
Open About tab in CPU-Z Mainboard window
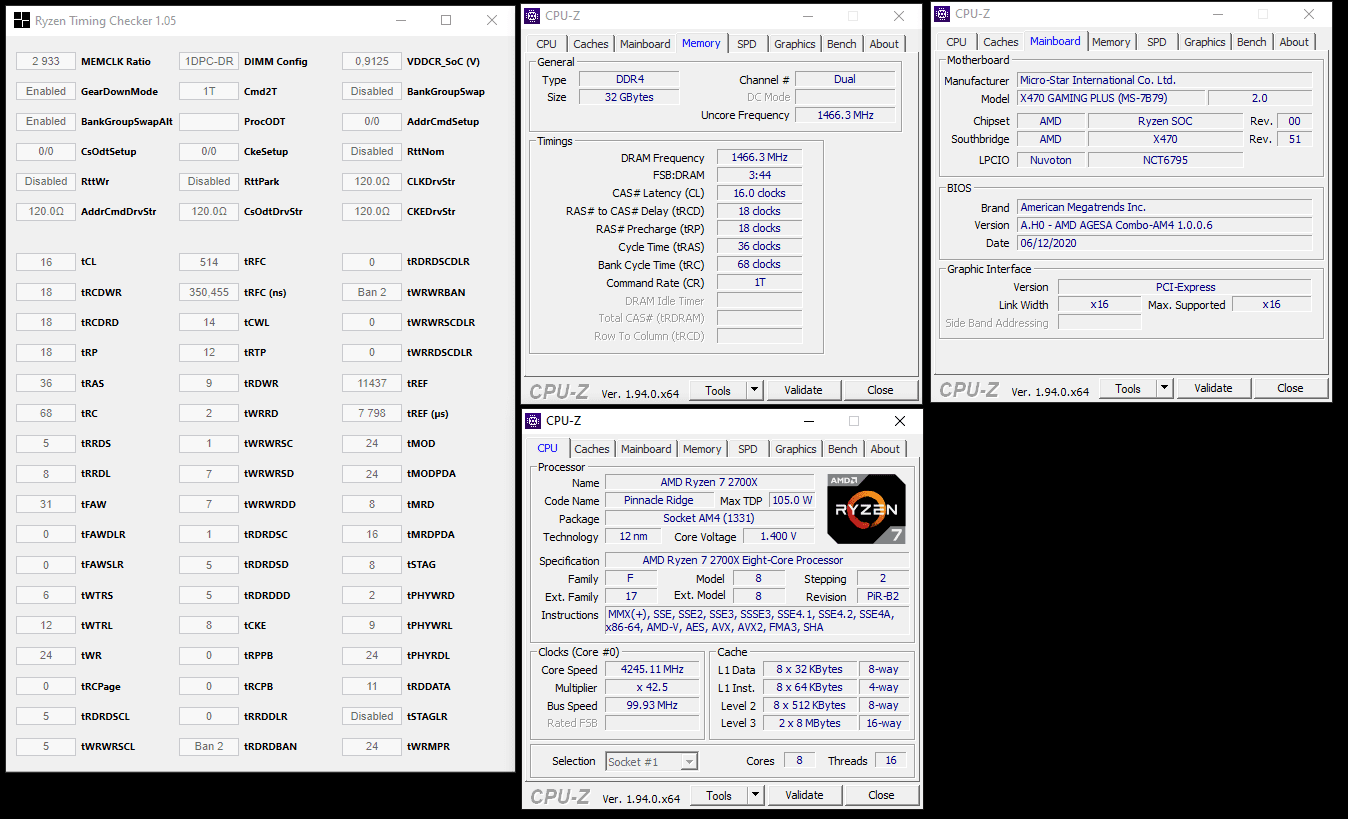[1294, 42]
